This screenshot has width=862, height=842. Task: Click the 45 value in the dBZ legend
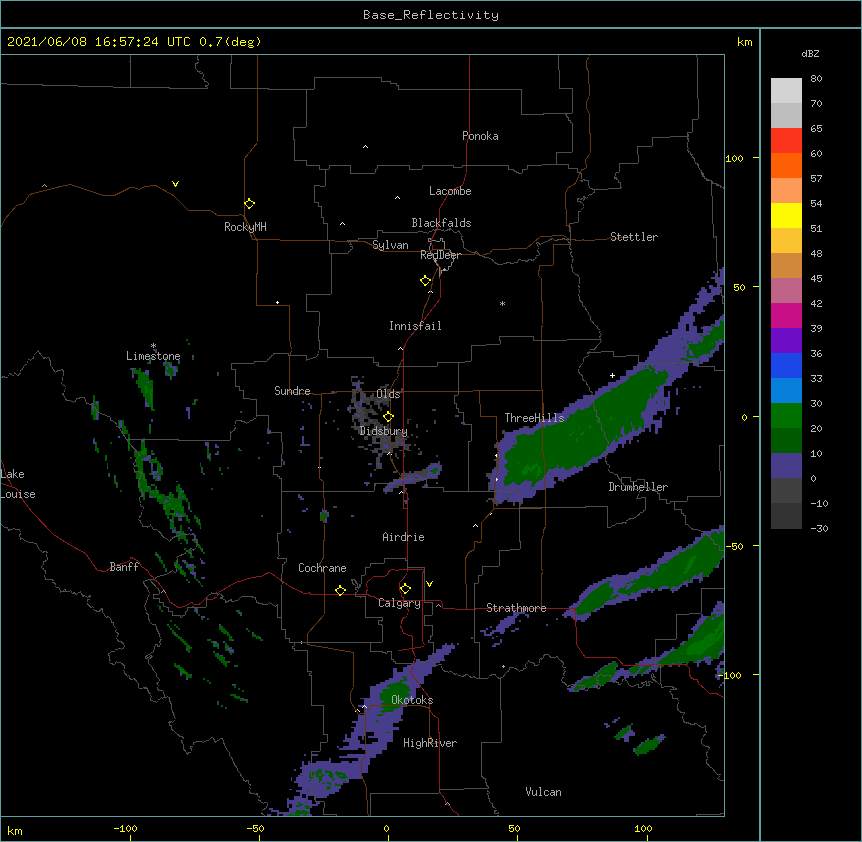(x=816, y=279)
